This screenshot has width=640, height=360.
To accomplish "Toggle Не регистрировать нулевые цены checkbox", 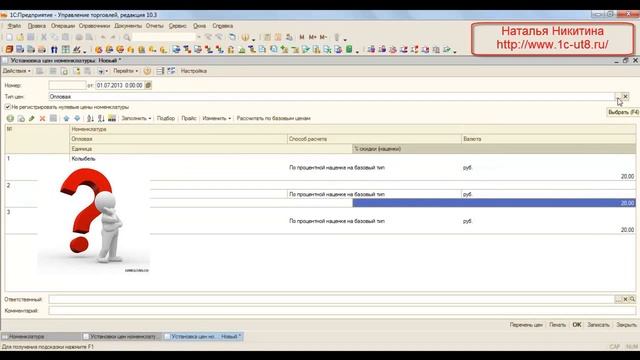I will click(x=8, y=107).
